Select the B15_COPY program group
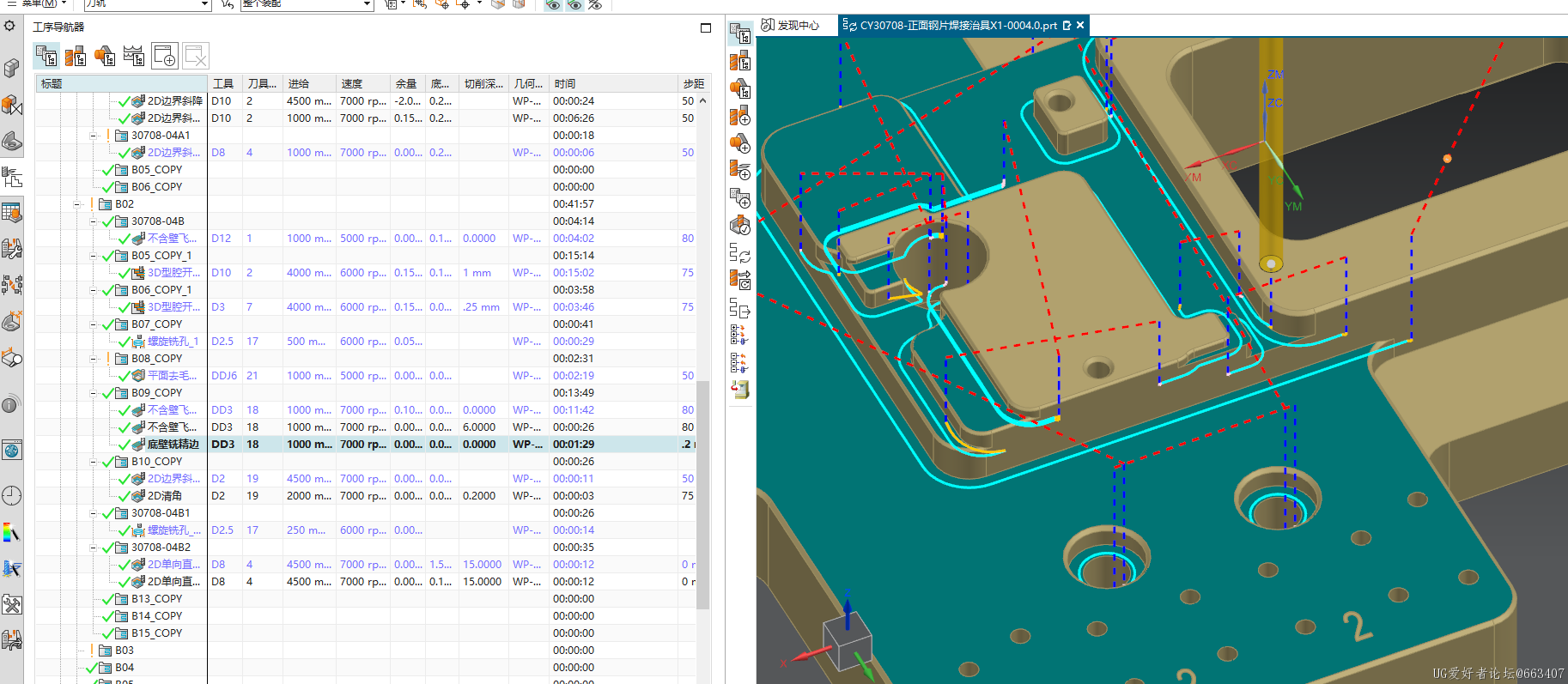Viewport: 1568px width, 684px height. pyautogui.click(x=156, y=633)
